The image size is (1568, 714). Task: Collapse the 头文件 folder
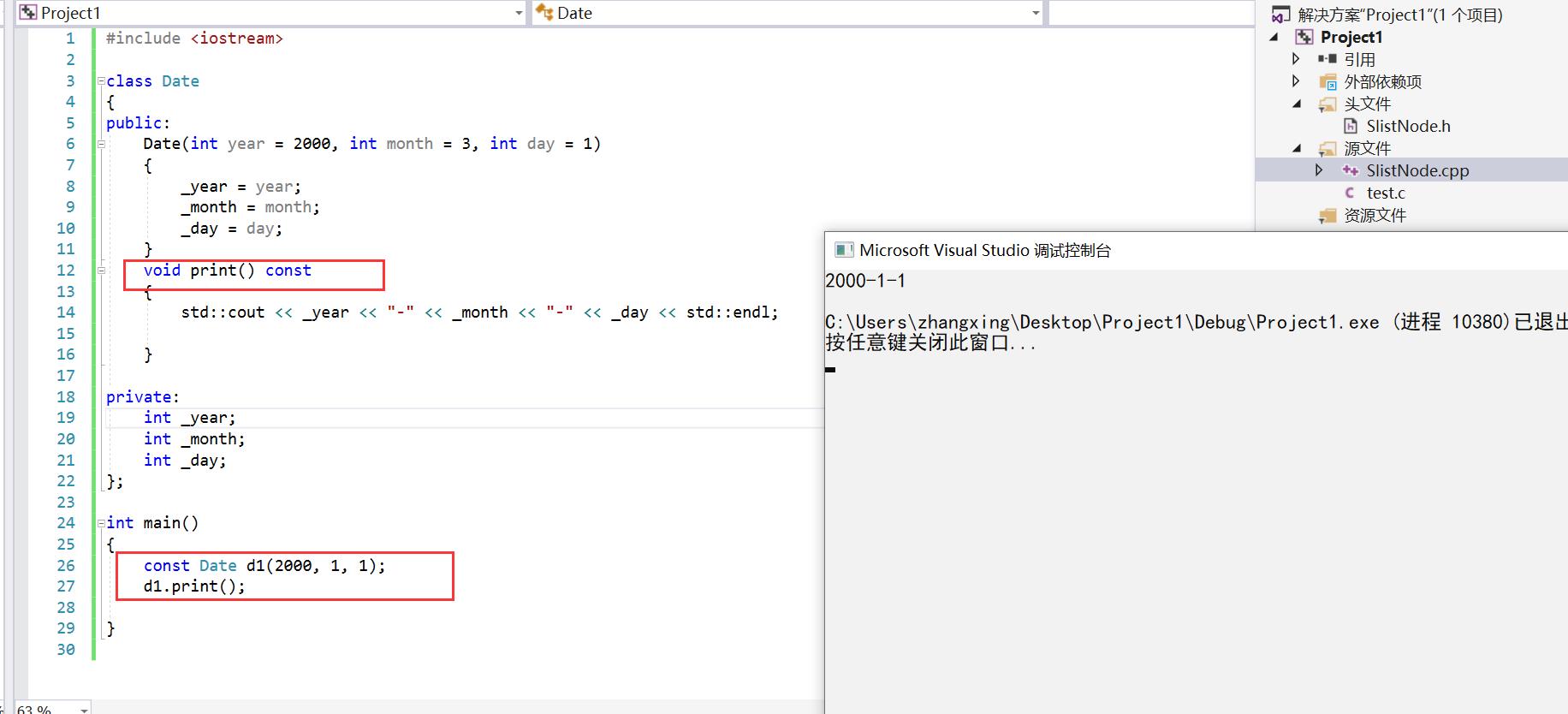click(1297, 104)
